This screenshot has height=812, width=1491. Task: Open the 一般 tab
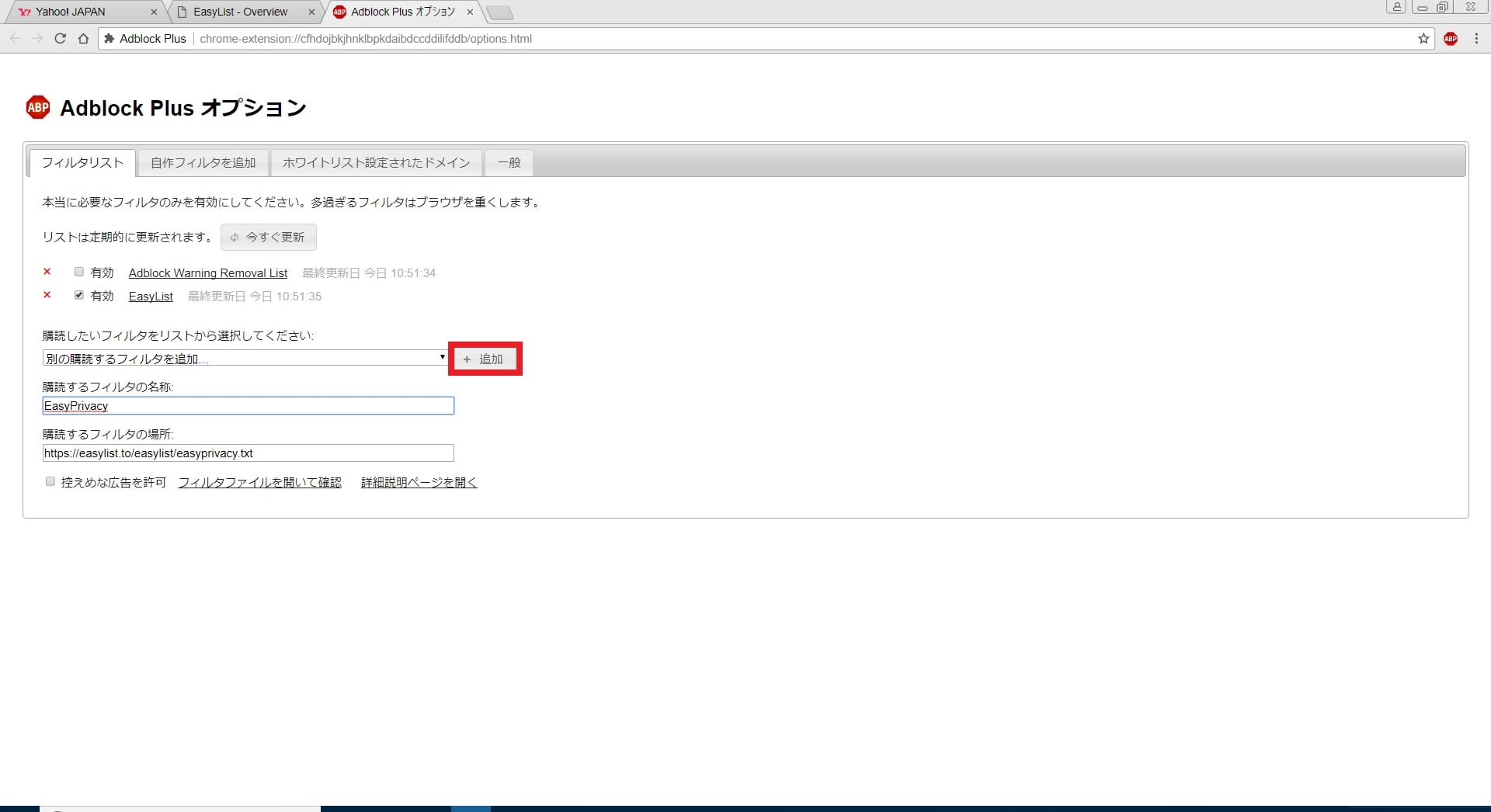(x=509, y=163)
